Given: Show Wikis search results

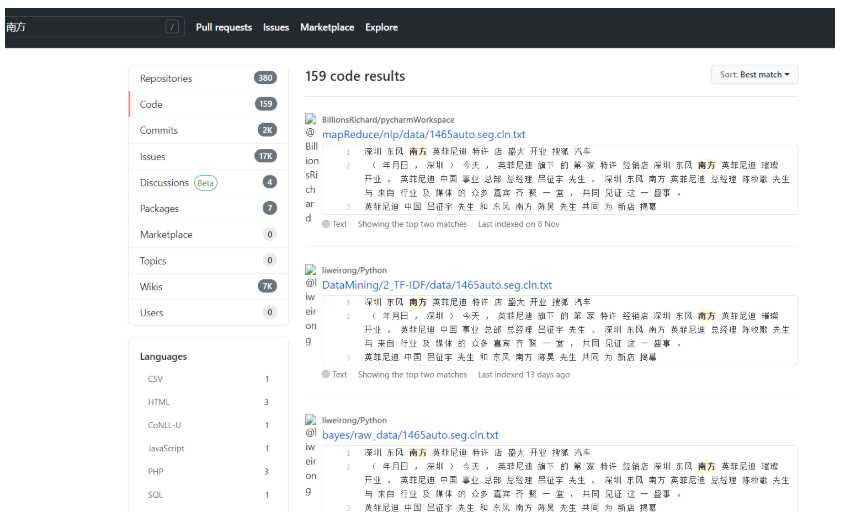Looking at the screenshot, I should tap(208, 286).
